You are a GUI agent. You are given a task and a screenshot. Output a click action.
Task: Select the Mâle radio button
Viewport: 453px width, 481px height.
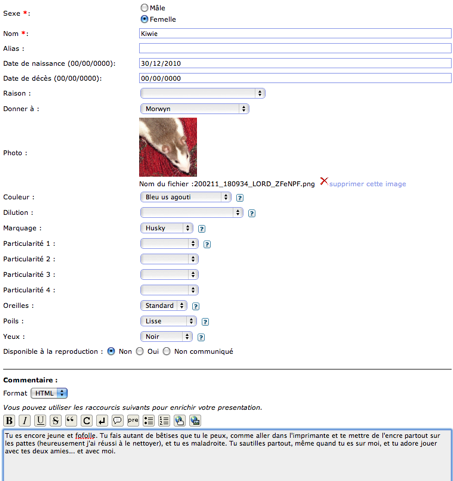point(144,8)
